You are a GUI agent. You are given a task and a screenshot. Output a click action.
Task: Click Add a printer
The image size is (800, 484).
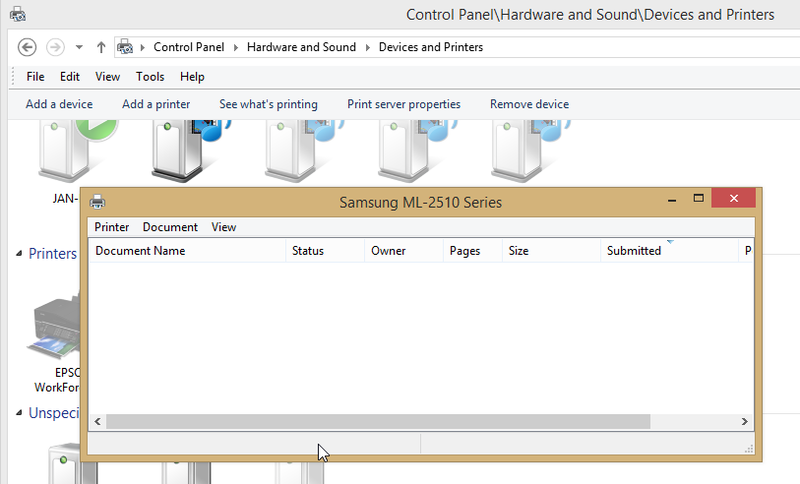(x=156, y=104)
